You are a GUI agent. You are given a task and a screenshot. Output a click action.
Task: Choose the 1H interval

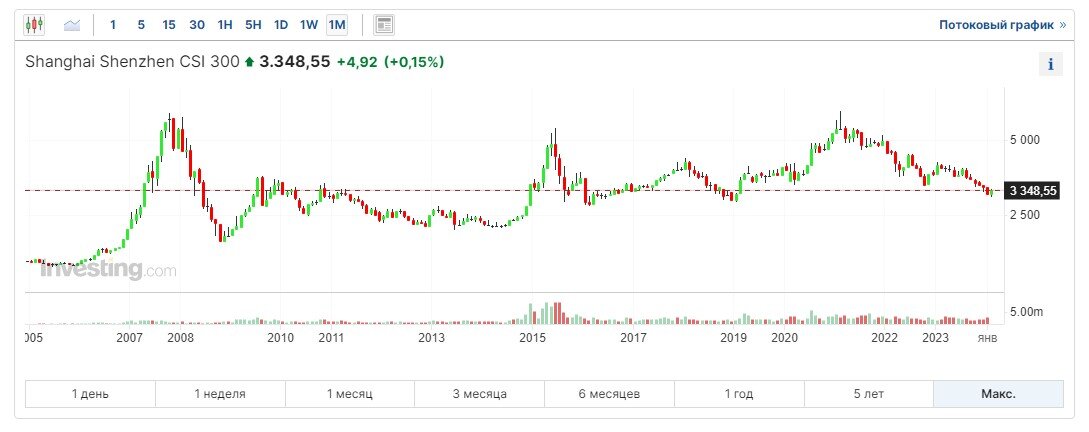point(225,25)
